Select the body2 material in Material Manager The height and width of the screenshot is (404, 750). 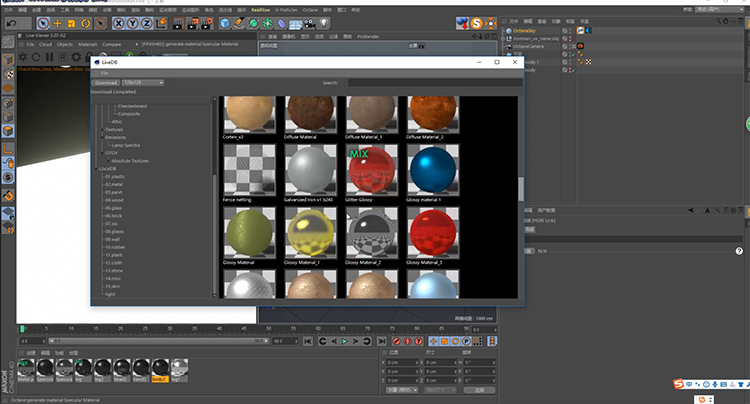coord(160,370)
